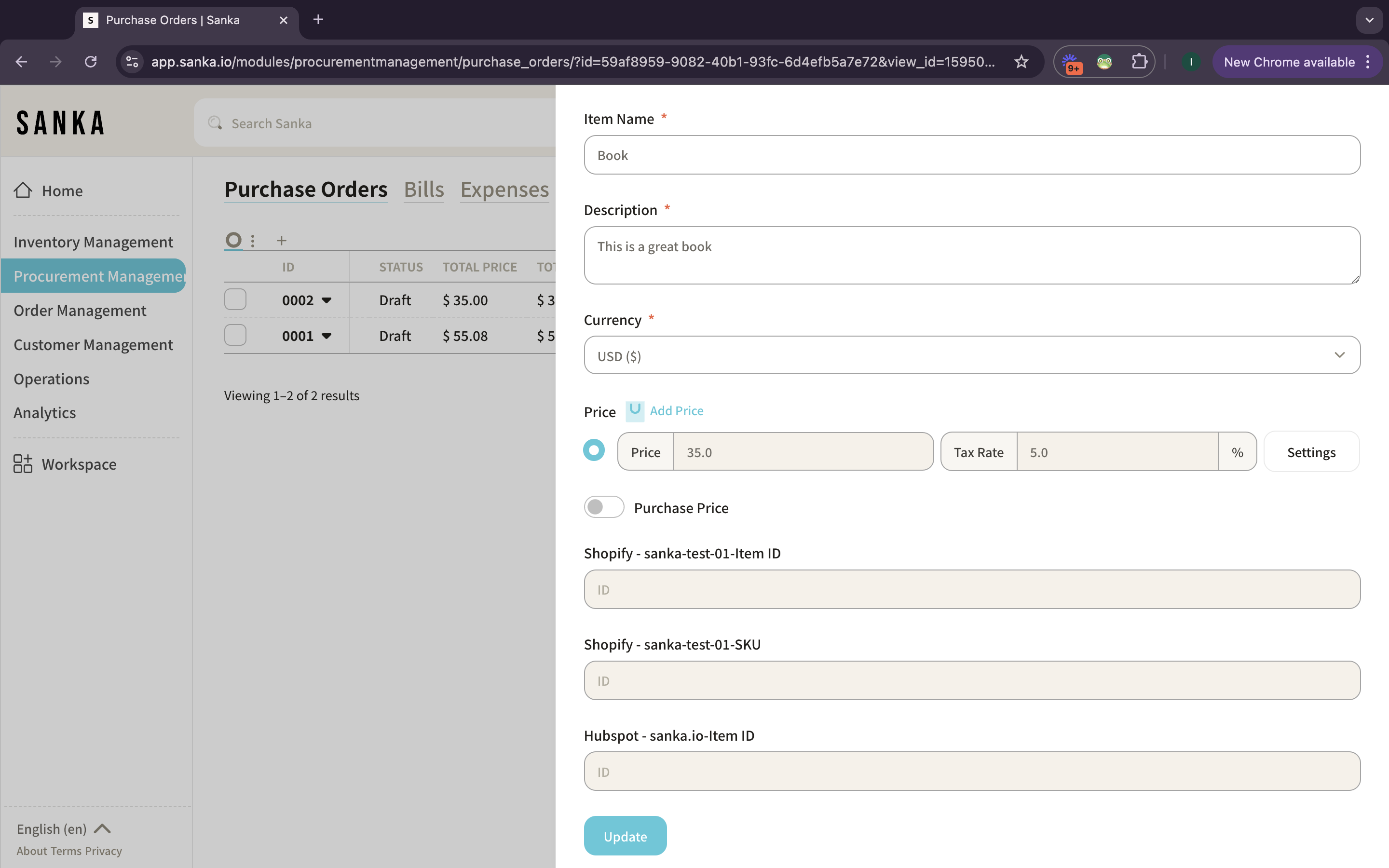Select the price radio button
Image resolution: width=1389 pixels, height=868 pixels.
click(594, 450)
